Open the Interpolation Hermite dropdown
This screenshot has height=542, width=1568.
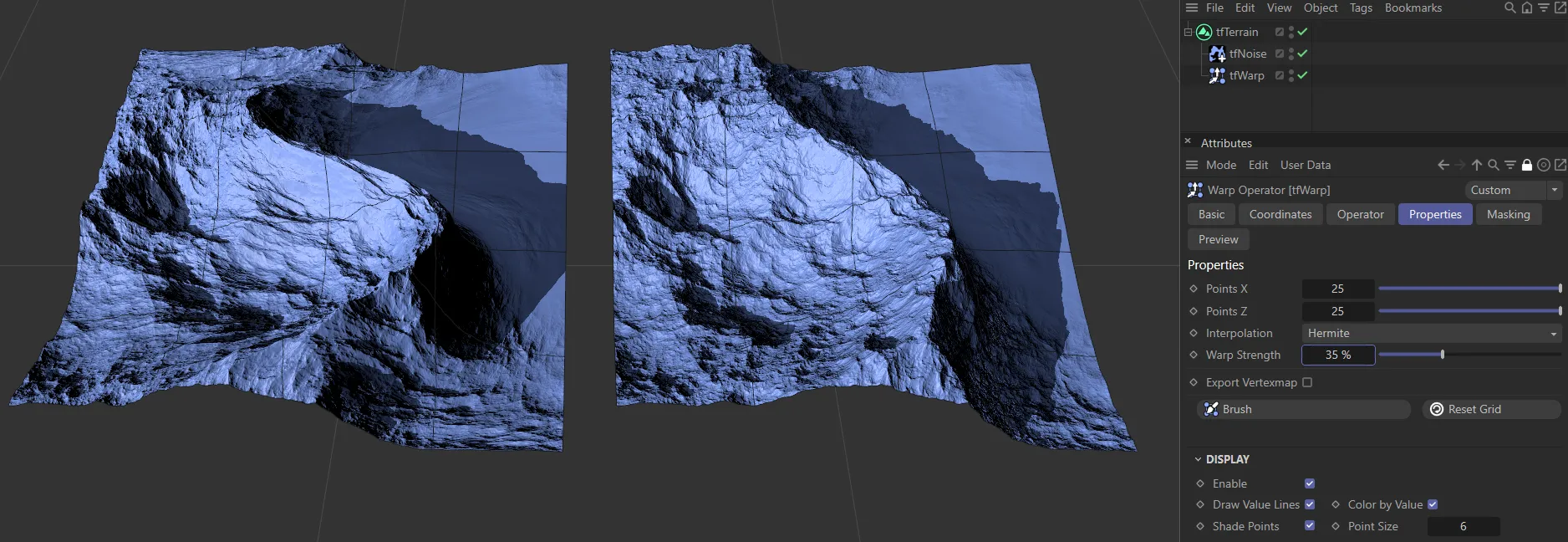pos(1431,333)
